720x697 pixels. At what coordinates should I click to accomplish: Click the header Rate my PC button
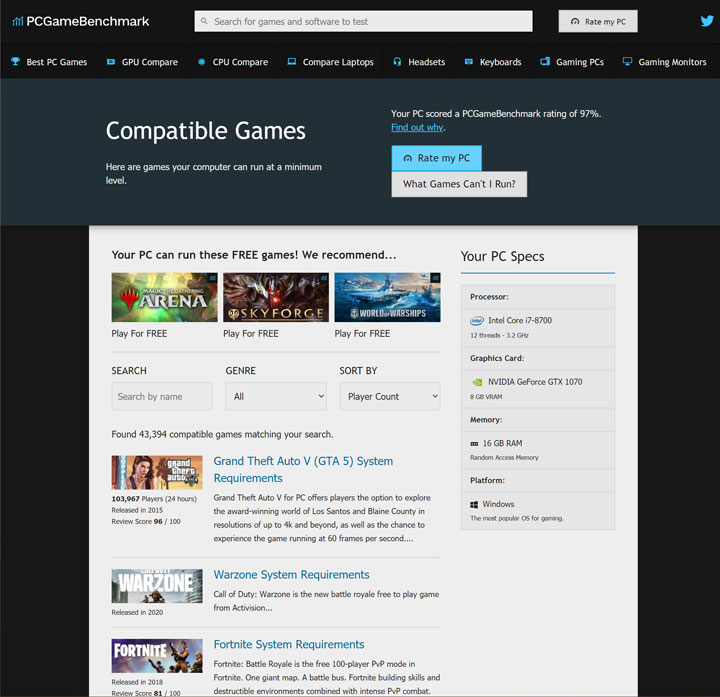click(598, 22)
